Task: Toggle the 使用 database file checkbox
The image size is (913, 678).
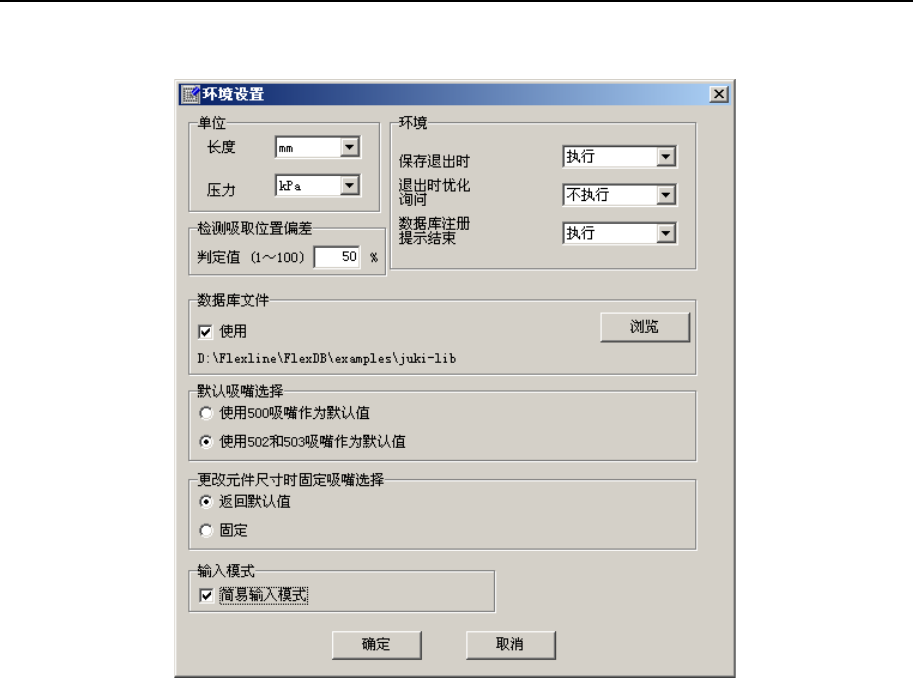Action: point(205,332)
